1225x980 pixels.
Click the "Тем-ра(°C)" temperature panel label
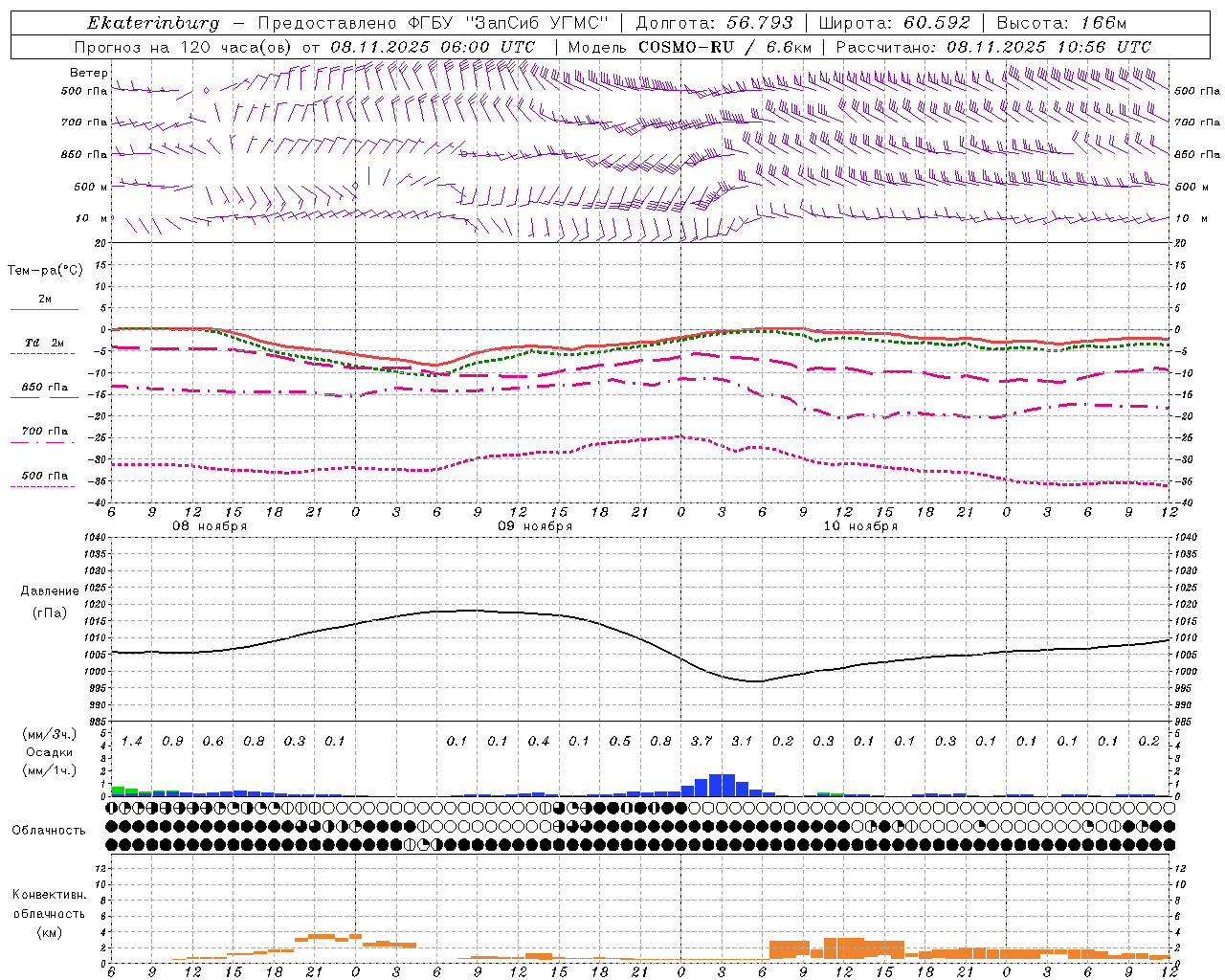[x=45, y=271]
